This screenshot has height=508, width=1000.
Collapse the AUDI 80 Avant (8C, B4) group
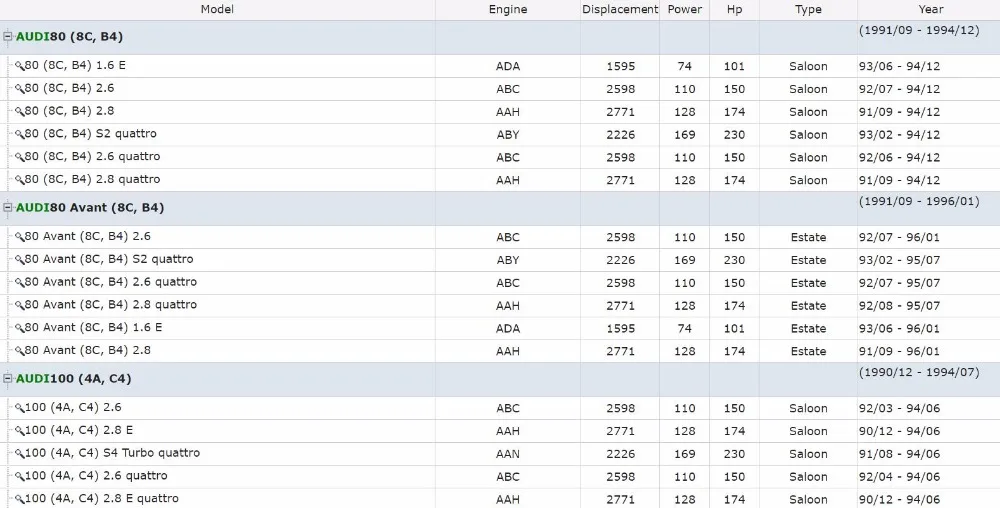8,207
